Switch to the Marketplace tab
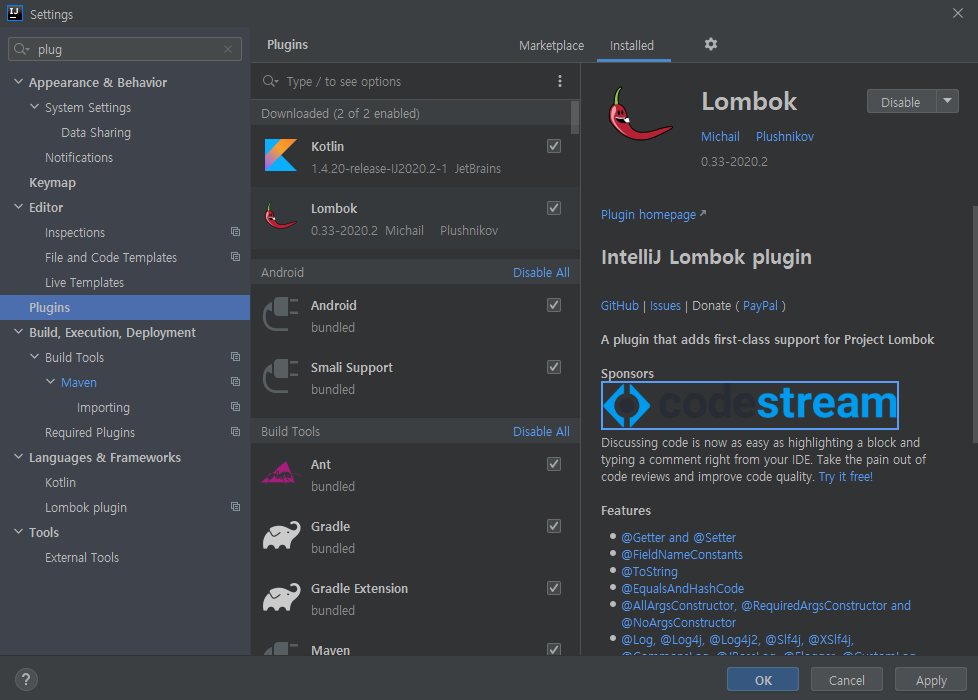 click(551, 46)
